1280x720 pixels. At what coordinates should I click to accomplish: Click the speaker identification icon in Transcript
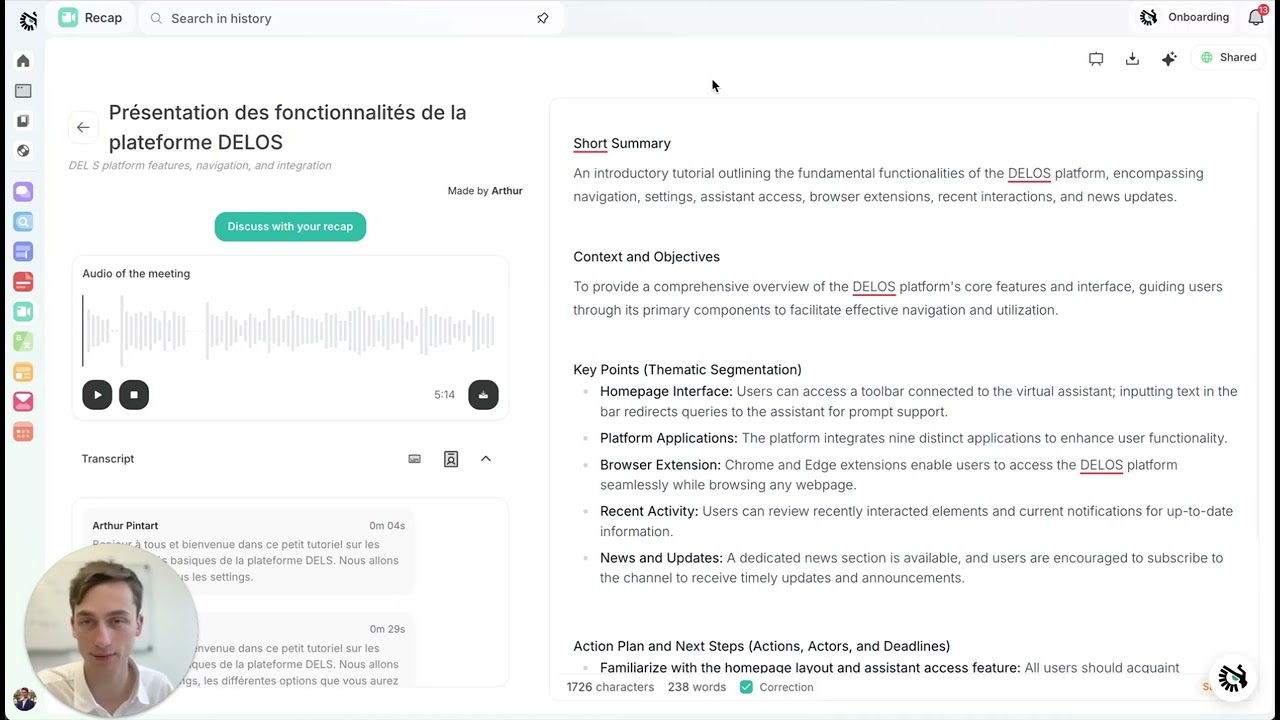(451, 459)
